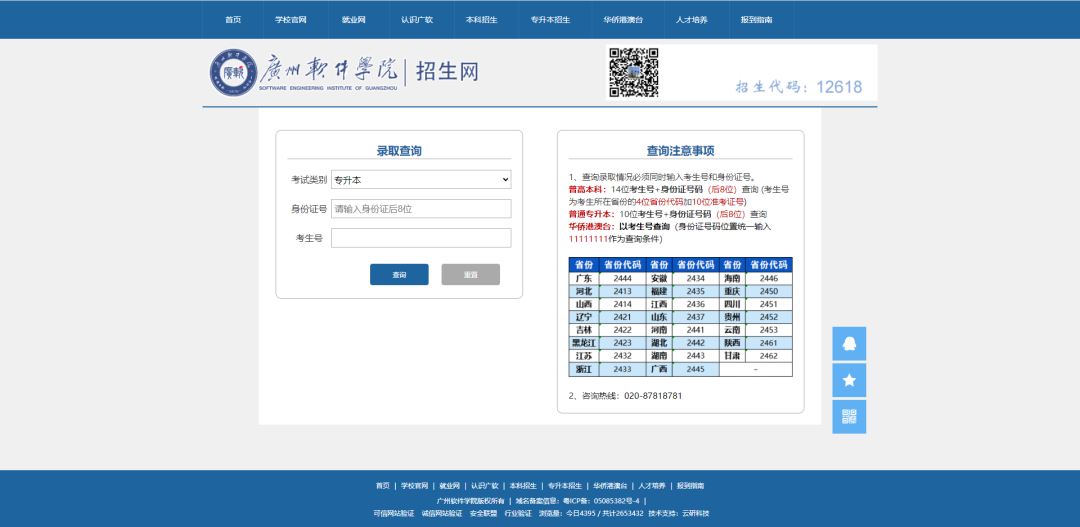Screen dimensions: 1080x527
Task: Click the QQ contact floating icon
Action: point(849,343)
